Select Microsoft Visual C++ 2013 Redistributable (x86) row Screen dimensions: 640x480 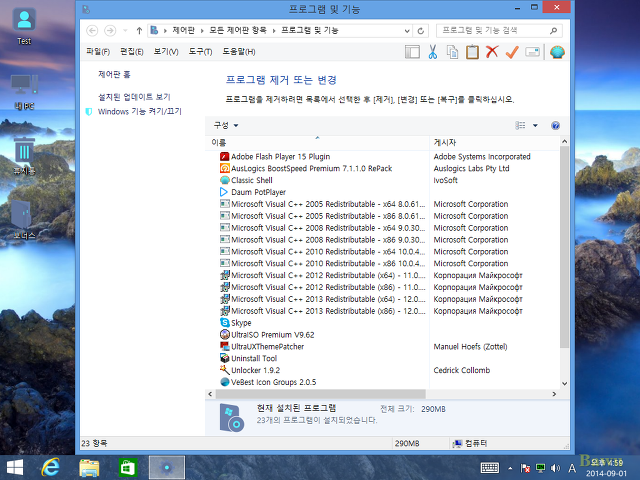322,311
